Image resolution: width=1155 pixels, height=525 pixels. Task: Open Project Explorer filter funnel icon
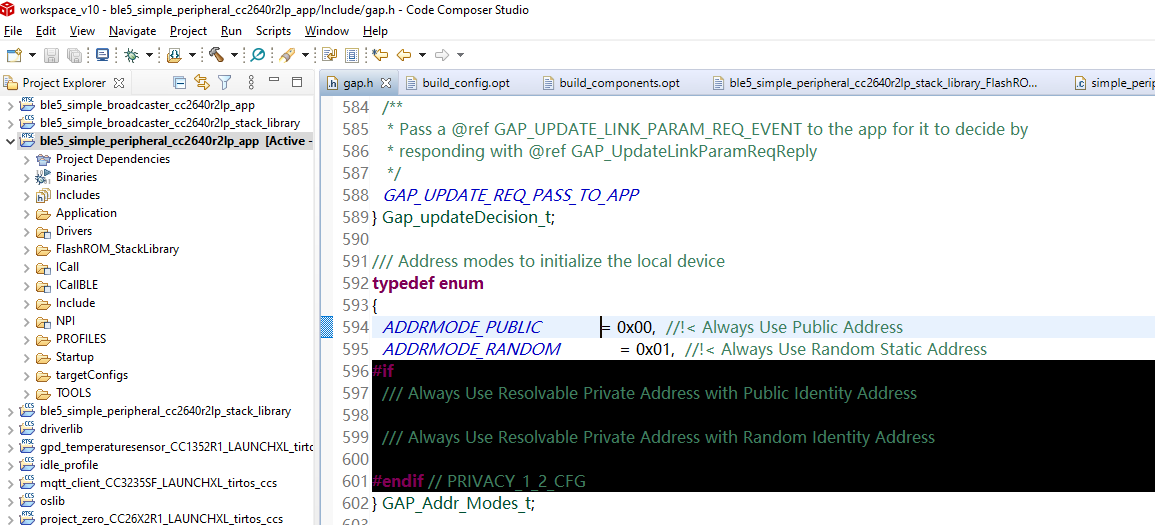click(225, 82)
